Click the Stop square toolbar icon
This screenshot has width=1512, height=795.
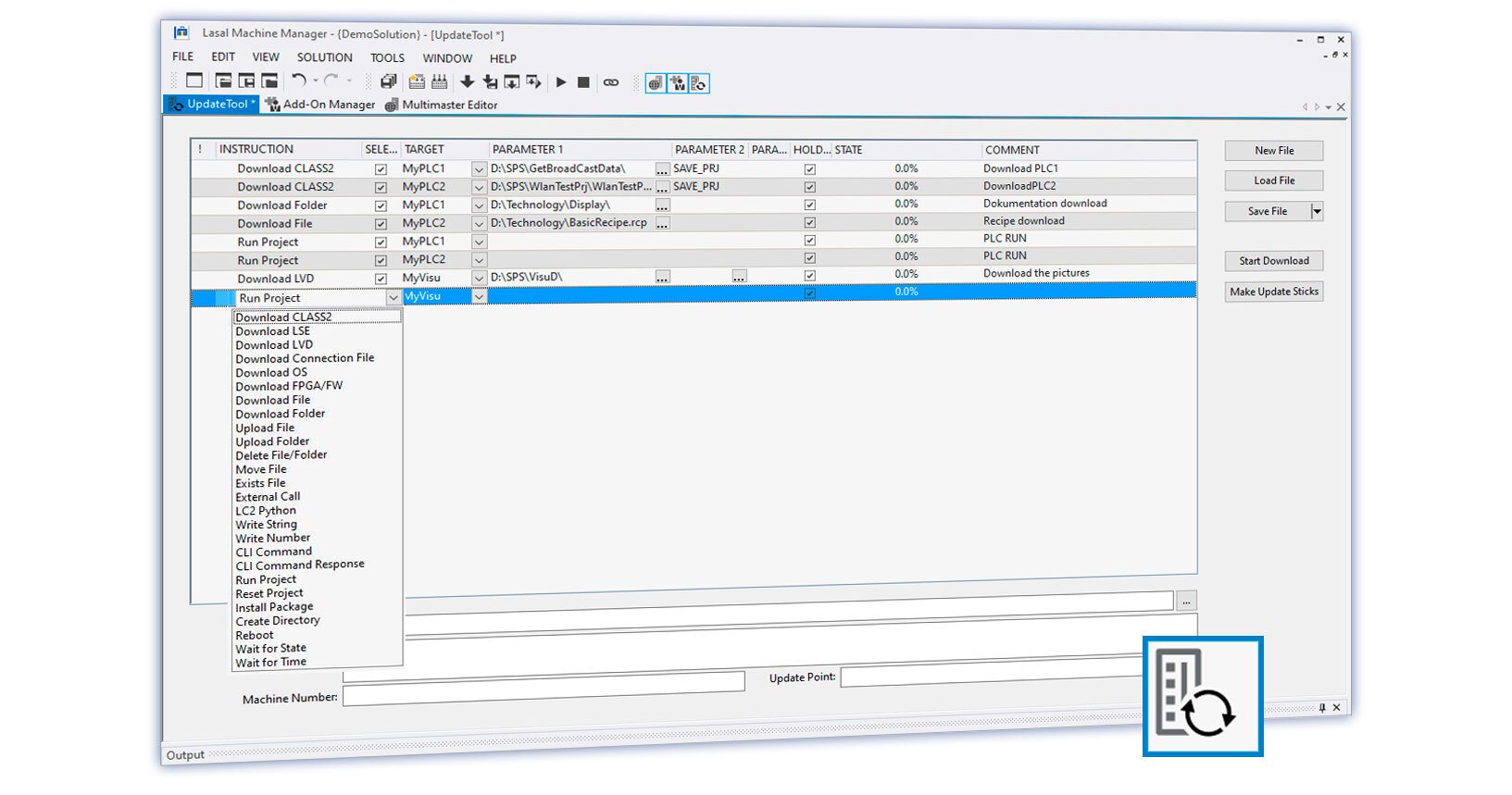coord(583,82)
